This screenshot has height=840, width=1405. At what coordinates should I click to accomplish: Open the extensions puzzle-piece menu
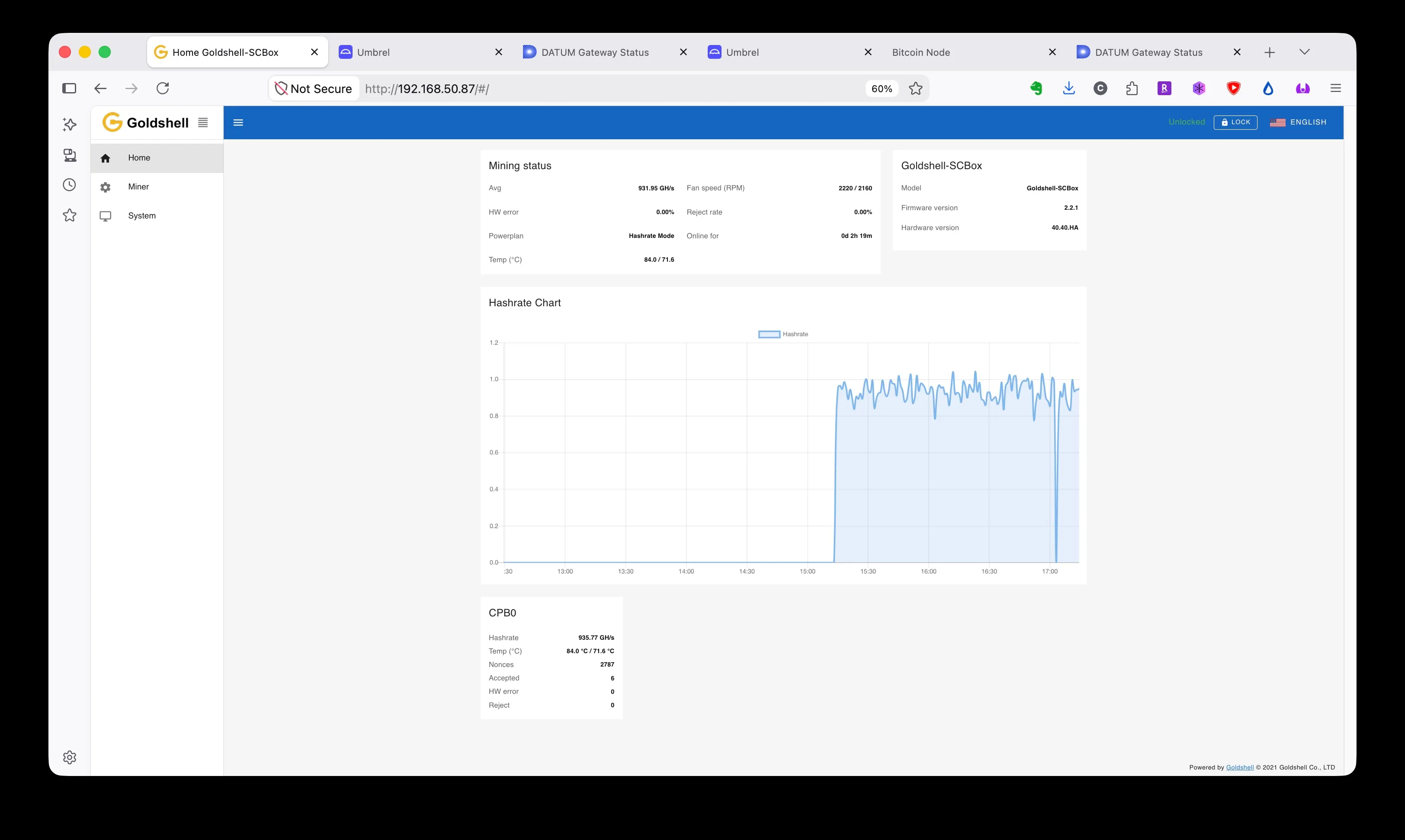pos(1132,88)
